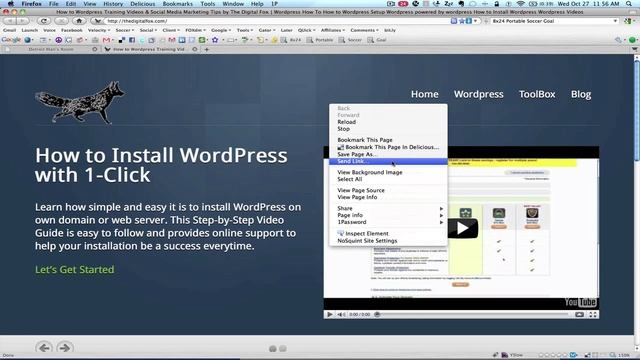Click the URL address bar field
The height and width of the screenshot is (360, 640).
click(x=278, y=21)
